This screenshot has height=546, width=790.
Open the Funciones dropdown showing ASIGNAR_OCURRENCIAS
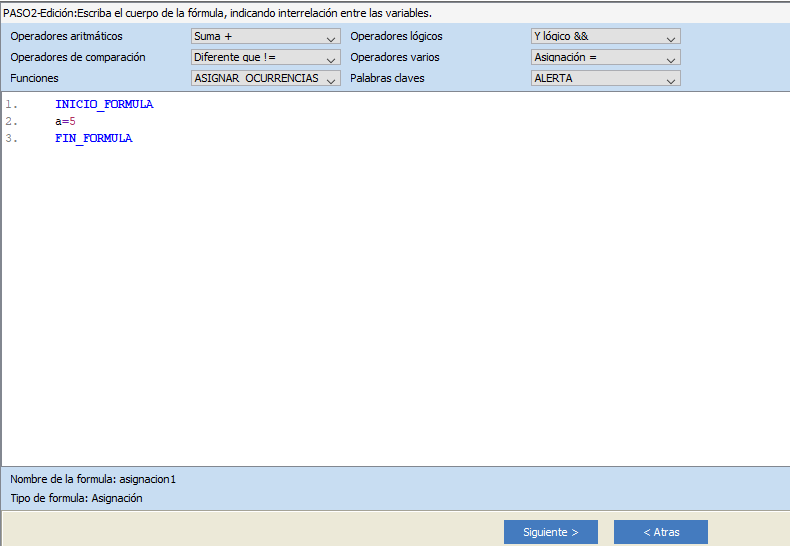265,78
